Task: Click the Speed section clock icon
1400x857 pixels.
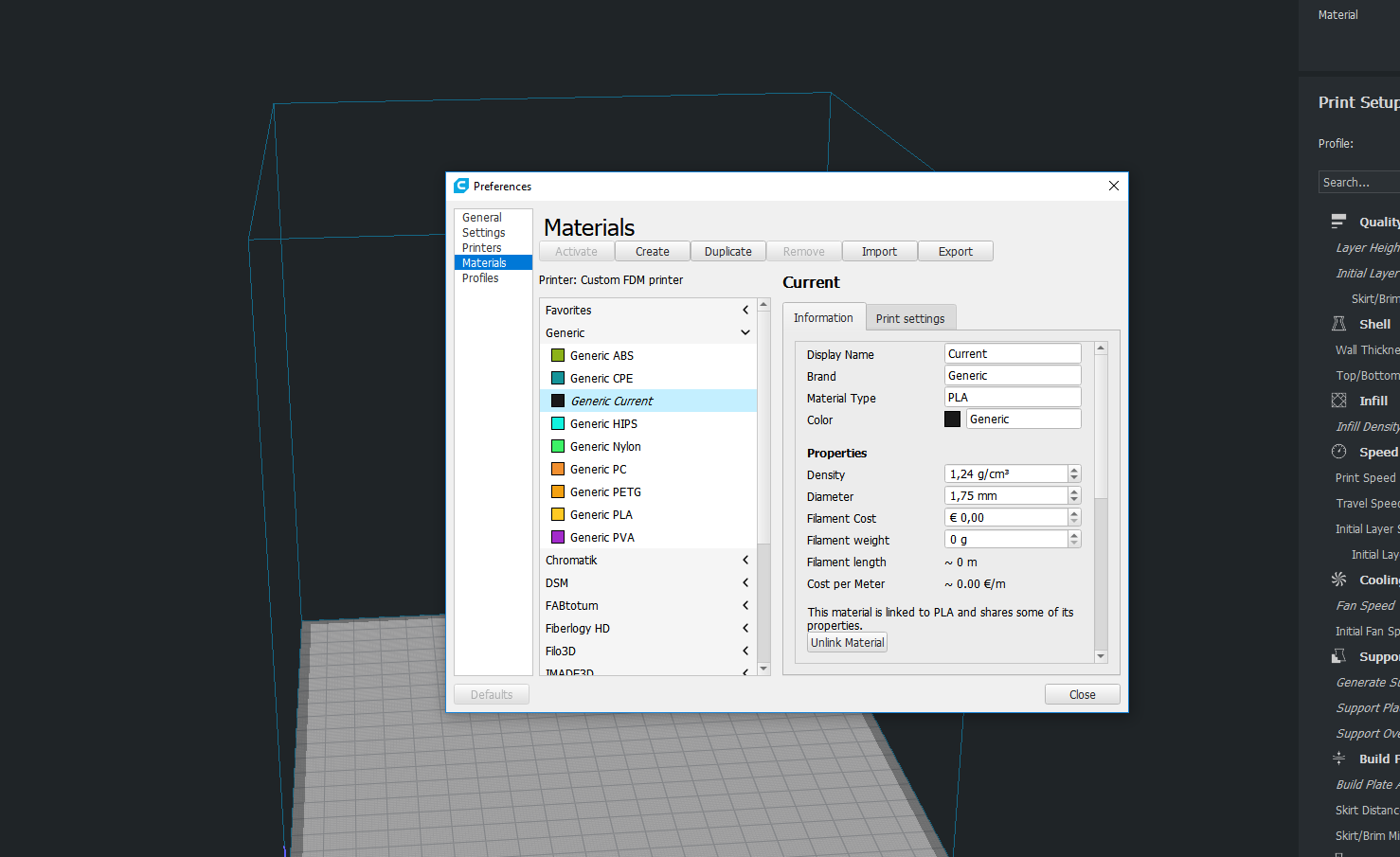Action: tap(1338, 452)
